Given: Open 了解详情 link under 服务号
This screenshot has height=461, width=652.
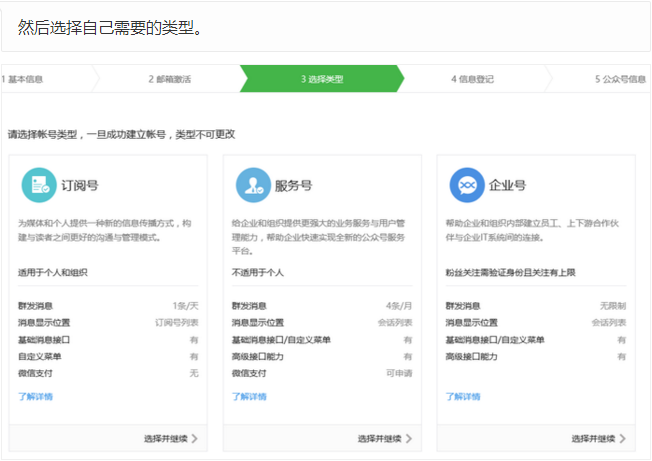Looking at the screenshot, I should pos(249,397).
